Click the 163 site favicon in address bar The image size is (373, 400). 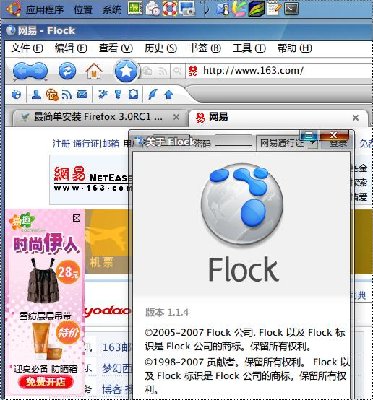[193, 71]
